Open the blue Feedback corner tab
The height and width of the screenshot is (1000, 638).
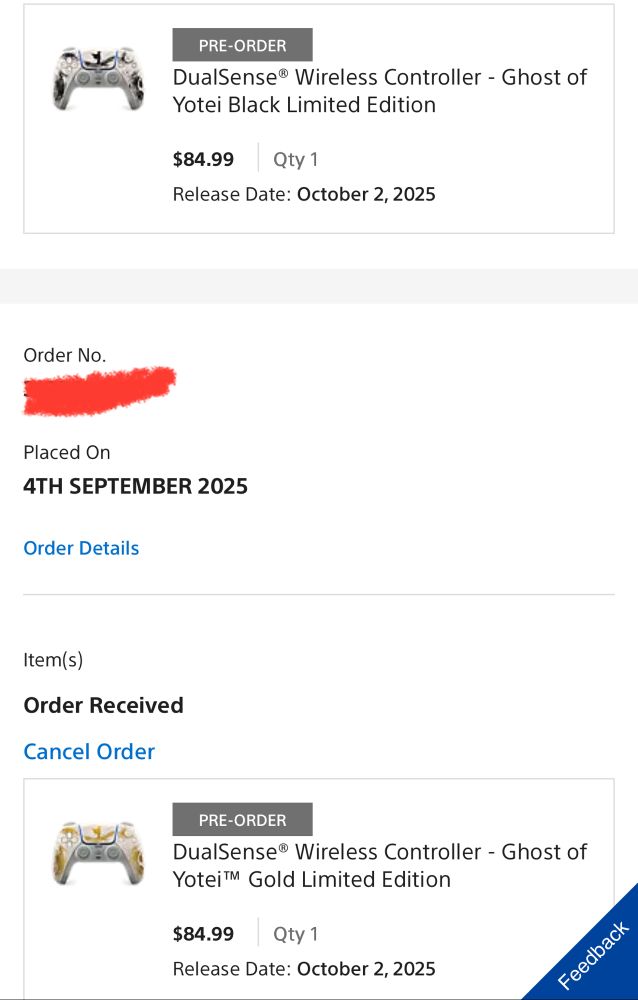click(x=586, y=950)
